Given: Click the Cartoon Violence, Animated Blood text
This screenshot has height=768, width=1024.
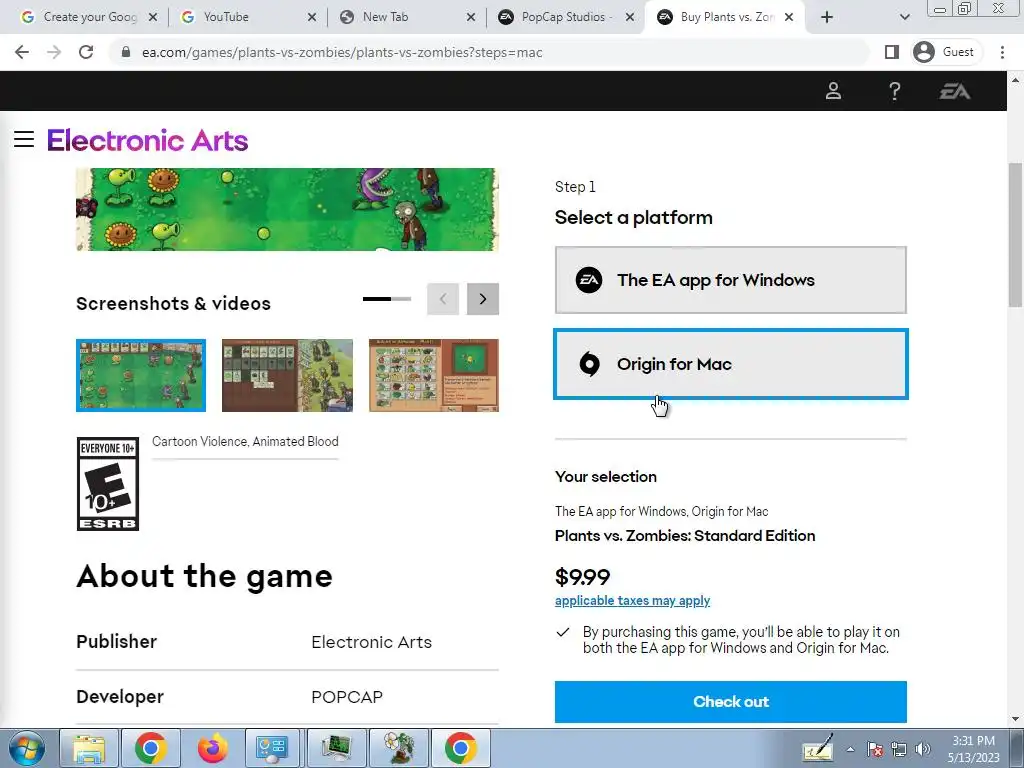Looking at the screenshot, I should 246,441.
